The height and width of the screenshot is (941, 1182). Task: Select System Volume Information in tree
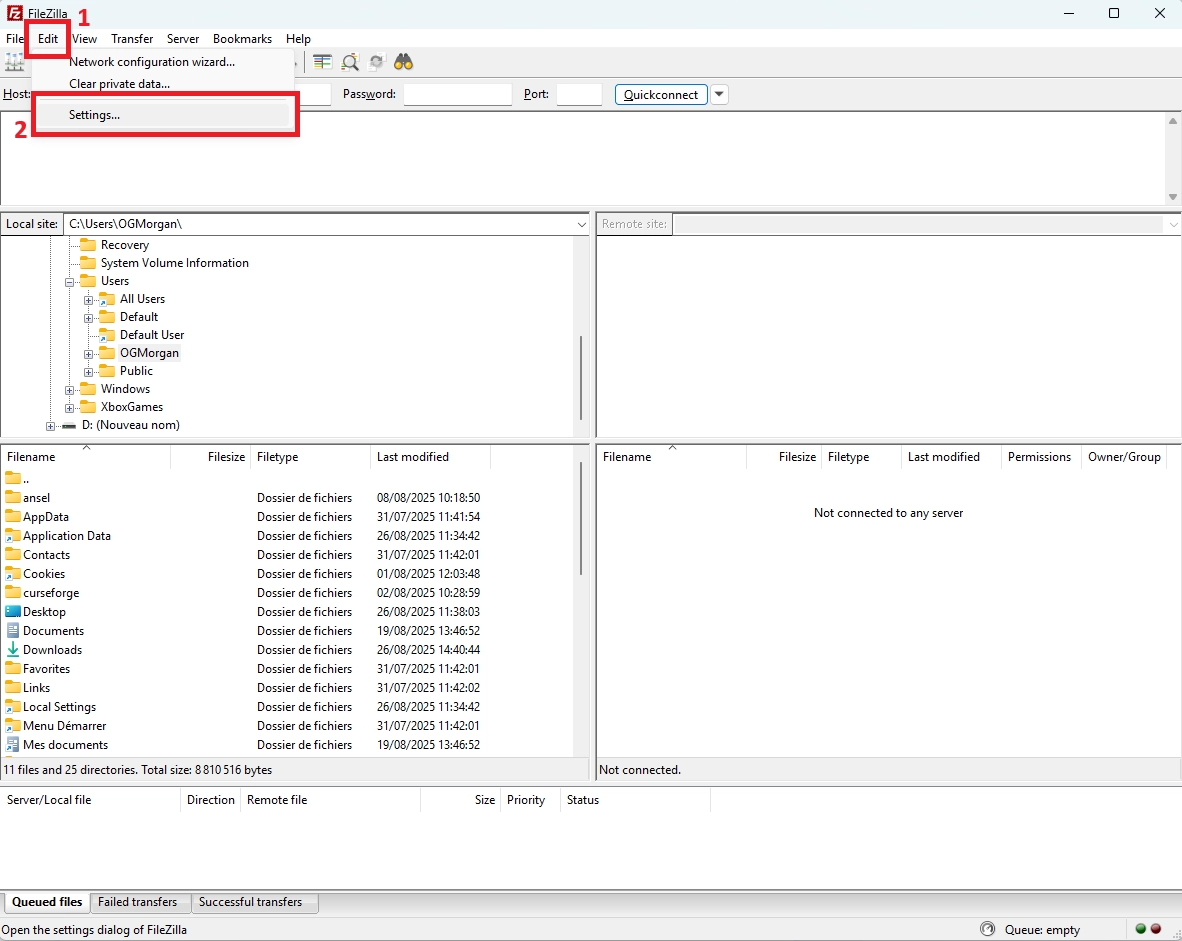[174, 262]
